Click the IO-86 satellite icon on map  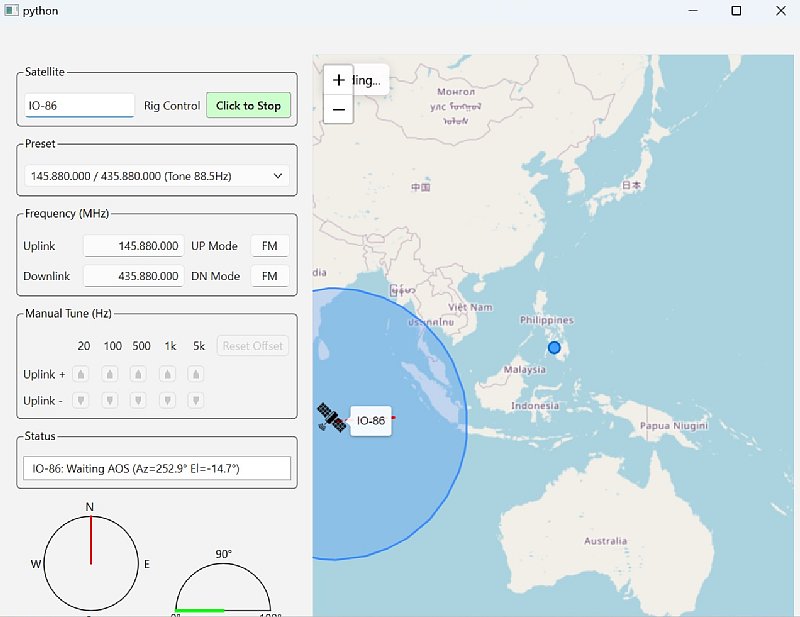pyautogui.click(x=331, y=418)
